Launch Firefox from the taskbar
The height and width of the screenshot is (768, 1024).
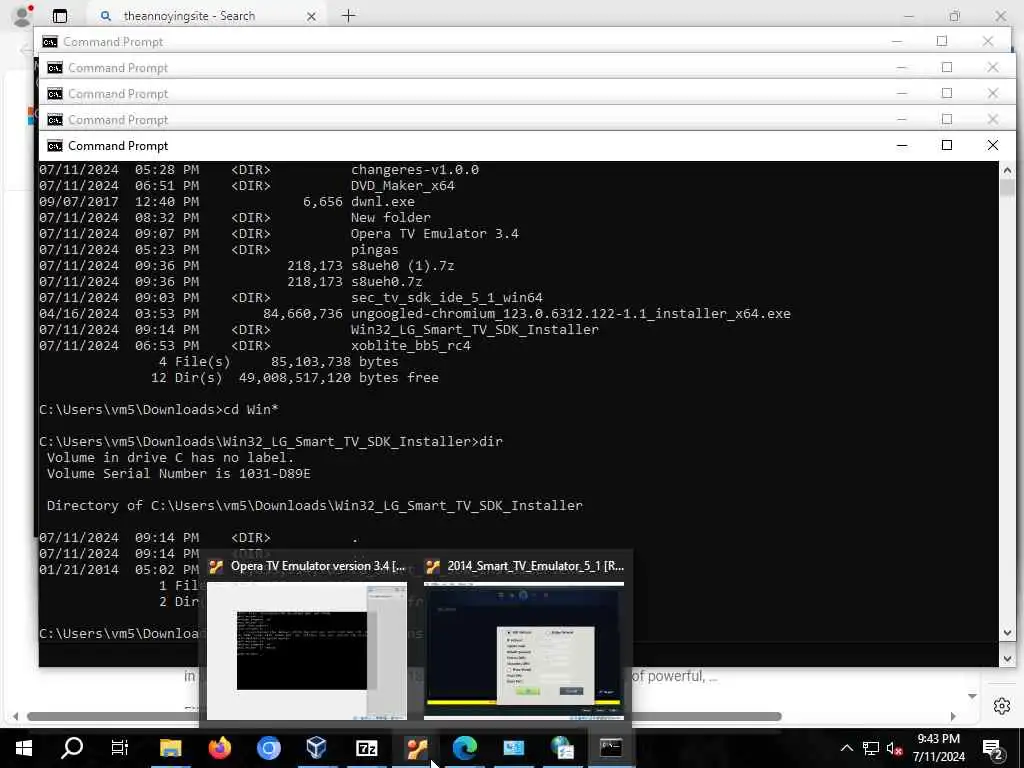(219, 748)
